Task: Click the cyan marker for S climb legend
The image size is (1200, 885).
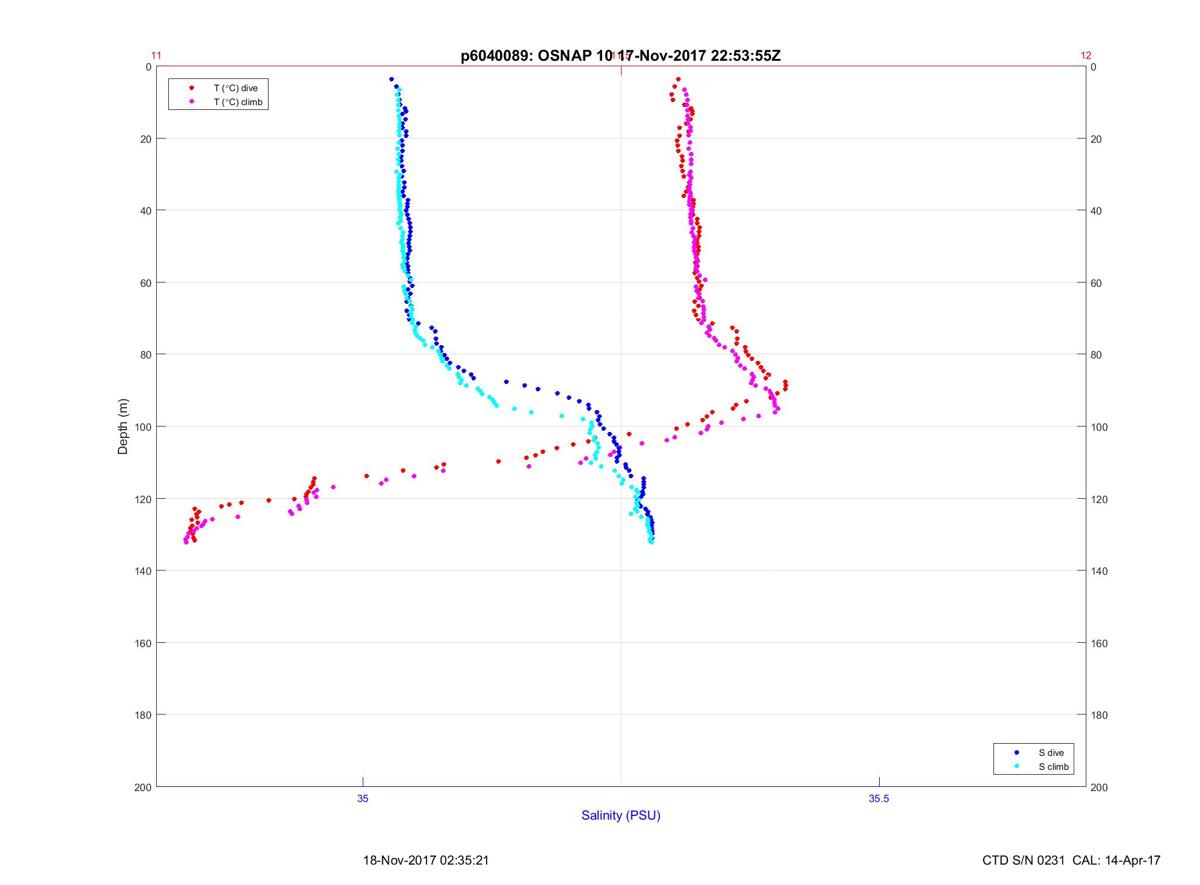Action: [1016, 767]
